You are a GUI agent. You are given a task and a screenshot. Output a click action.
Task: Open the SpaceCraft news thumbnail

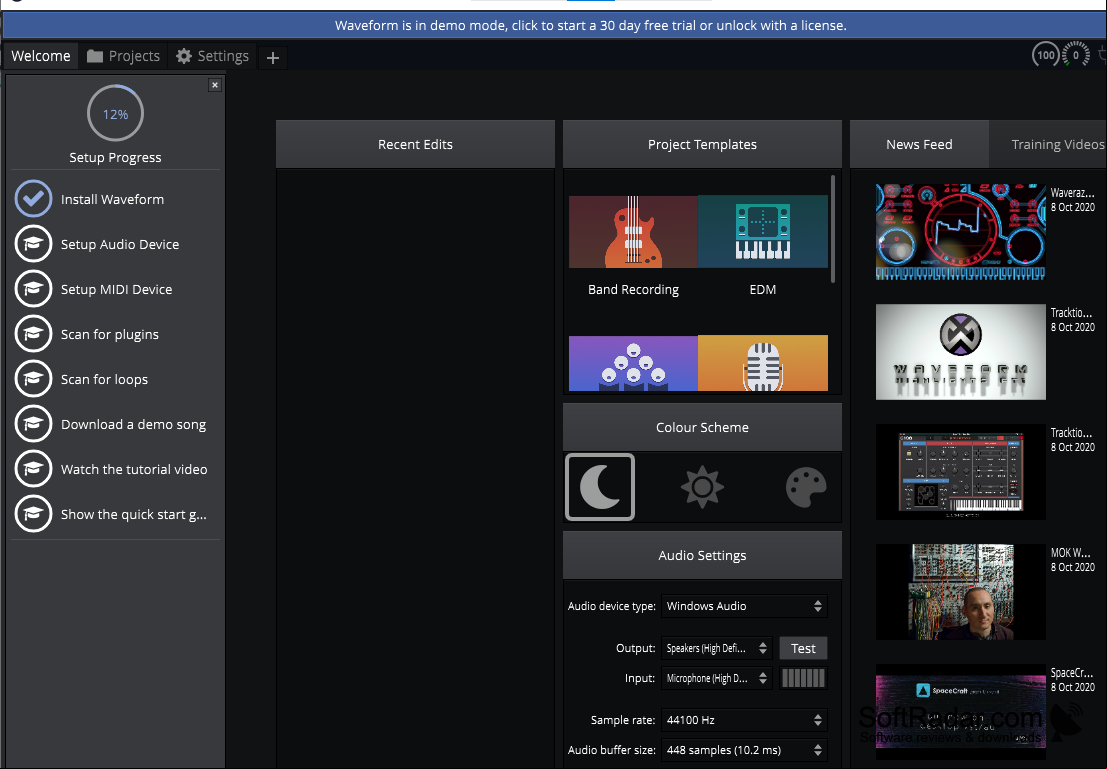(961, 712)
